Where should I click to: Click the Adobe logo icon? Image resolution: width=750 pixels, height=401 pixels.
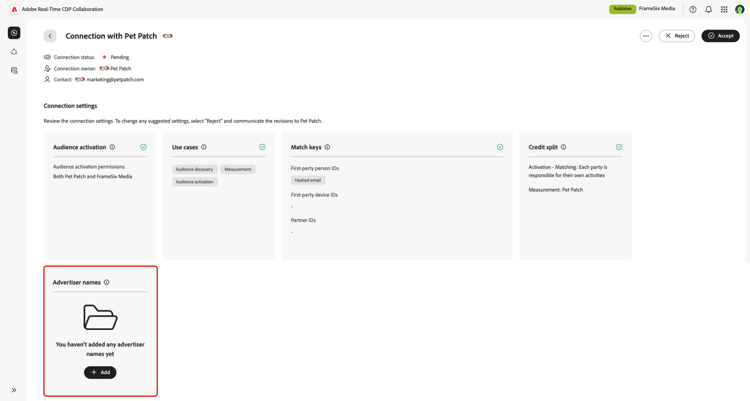14,9
